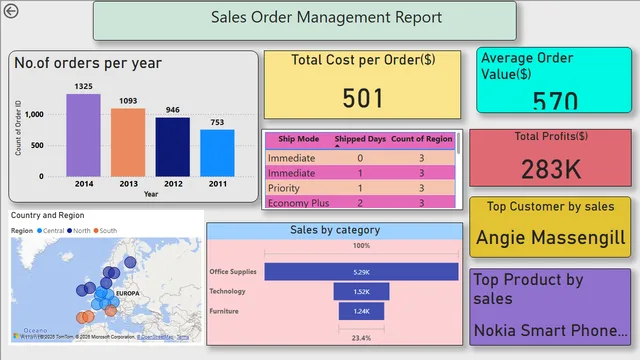Click the Sales Order Management Report title
This screenshot has width=640, height=360.
(326, 17)
